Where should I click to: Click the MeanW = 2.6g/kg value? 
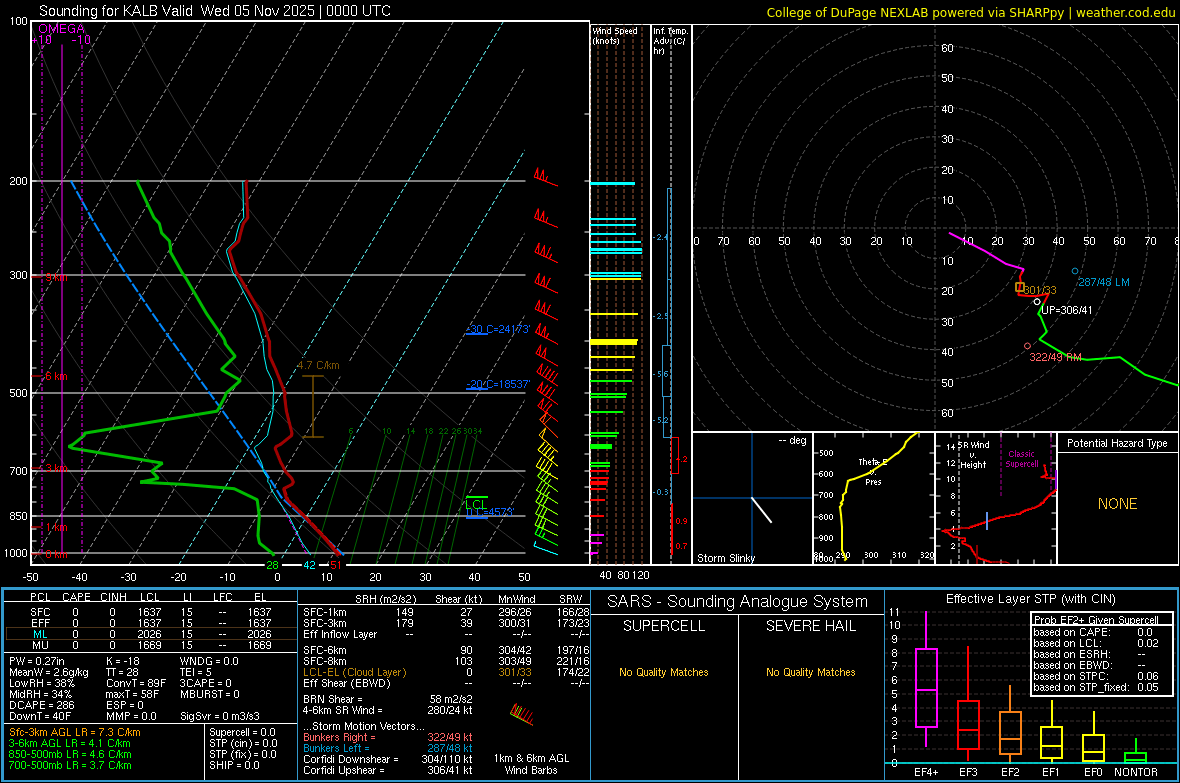49,672
